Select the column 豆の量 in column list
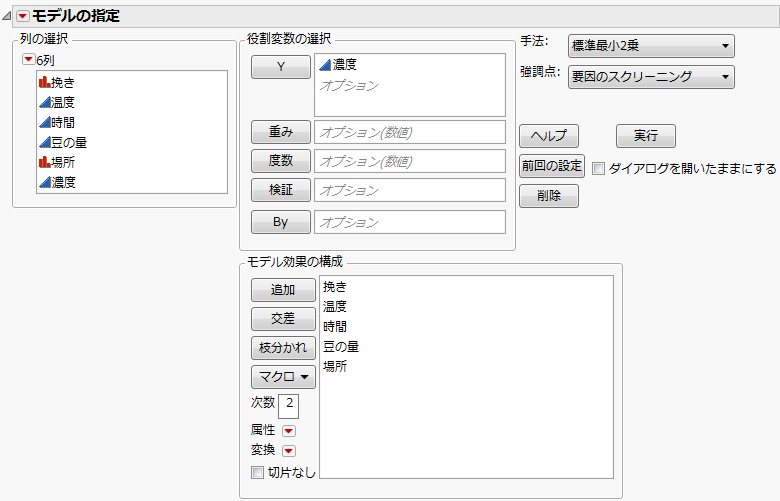The width and height of the screenshot is (780, 501). pos(63,142)
